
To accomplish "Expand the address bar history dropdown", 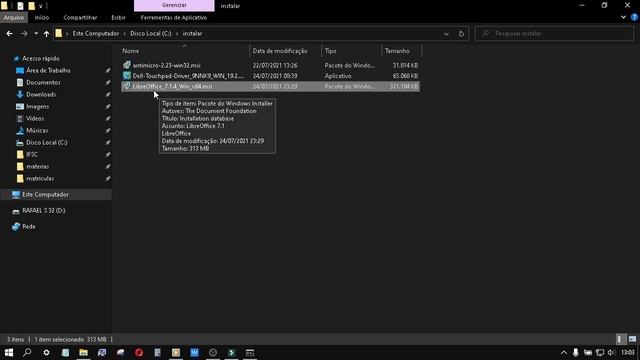I will pyautogui.click(x=446, y=33).
